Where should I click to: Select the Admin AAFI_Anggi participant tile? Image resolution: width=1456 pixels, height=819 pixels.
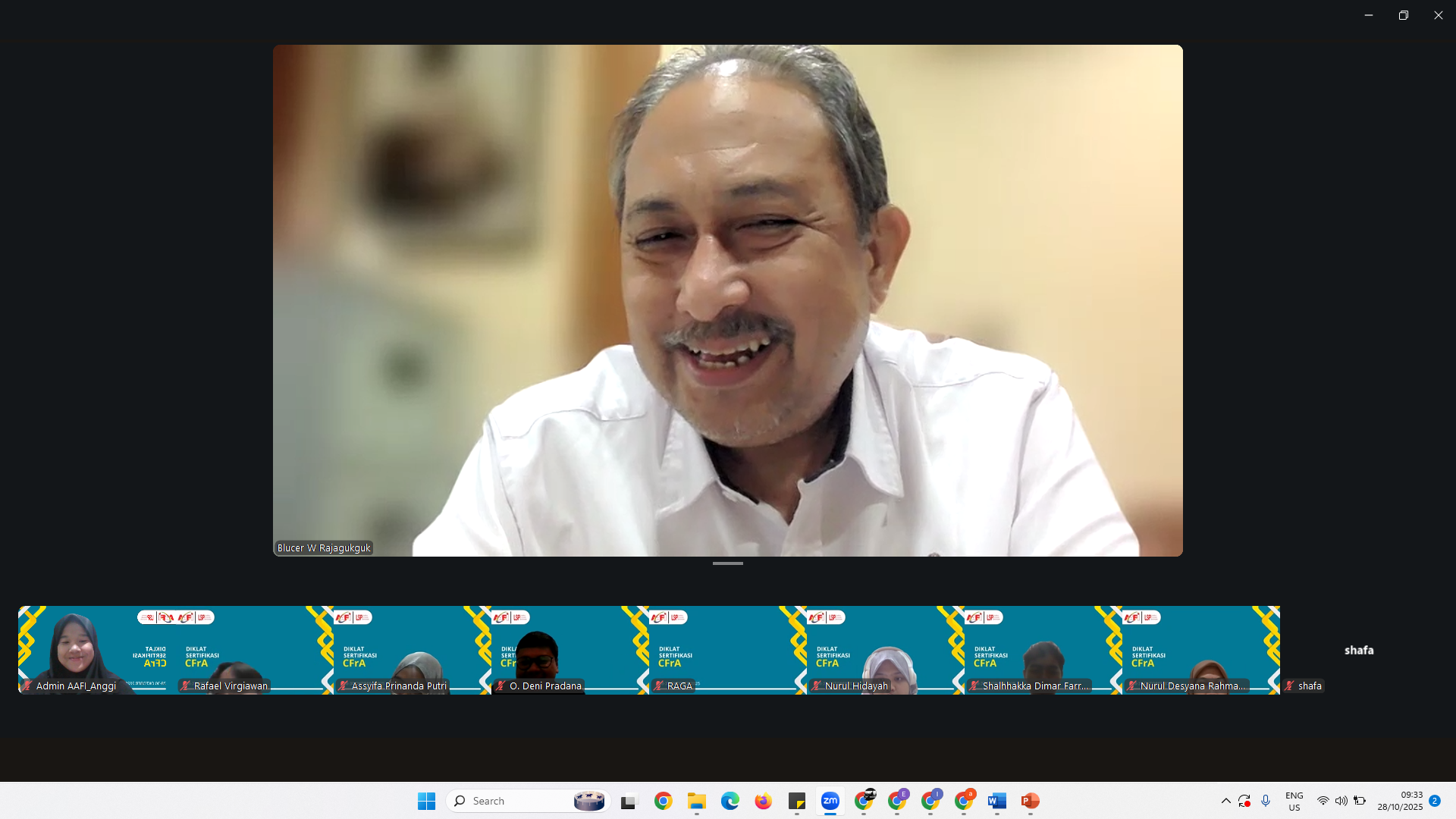coord(96,650)
